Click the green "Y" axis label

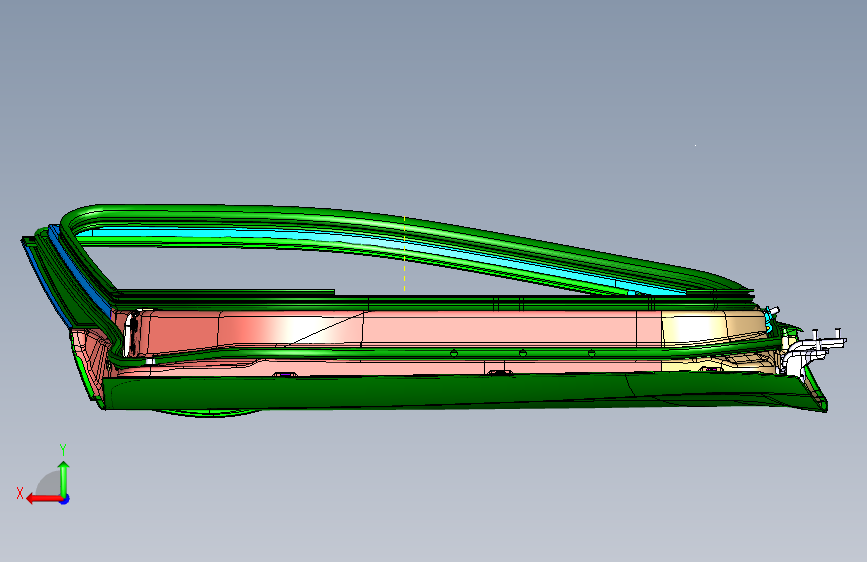pyautogui.click(x=63, y=450)
